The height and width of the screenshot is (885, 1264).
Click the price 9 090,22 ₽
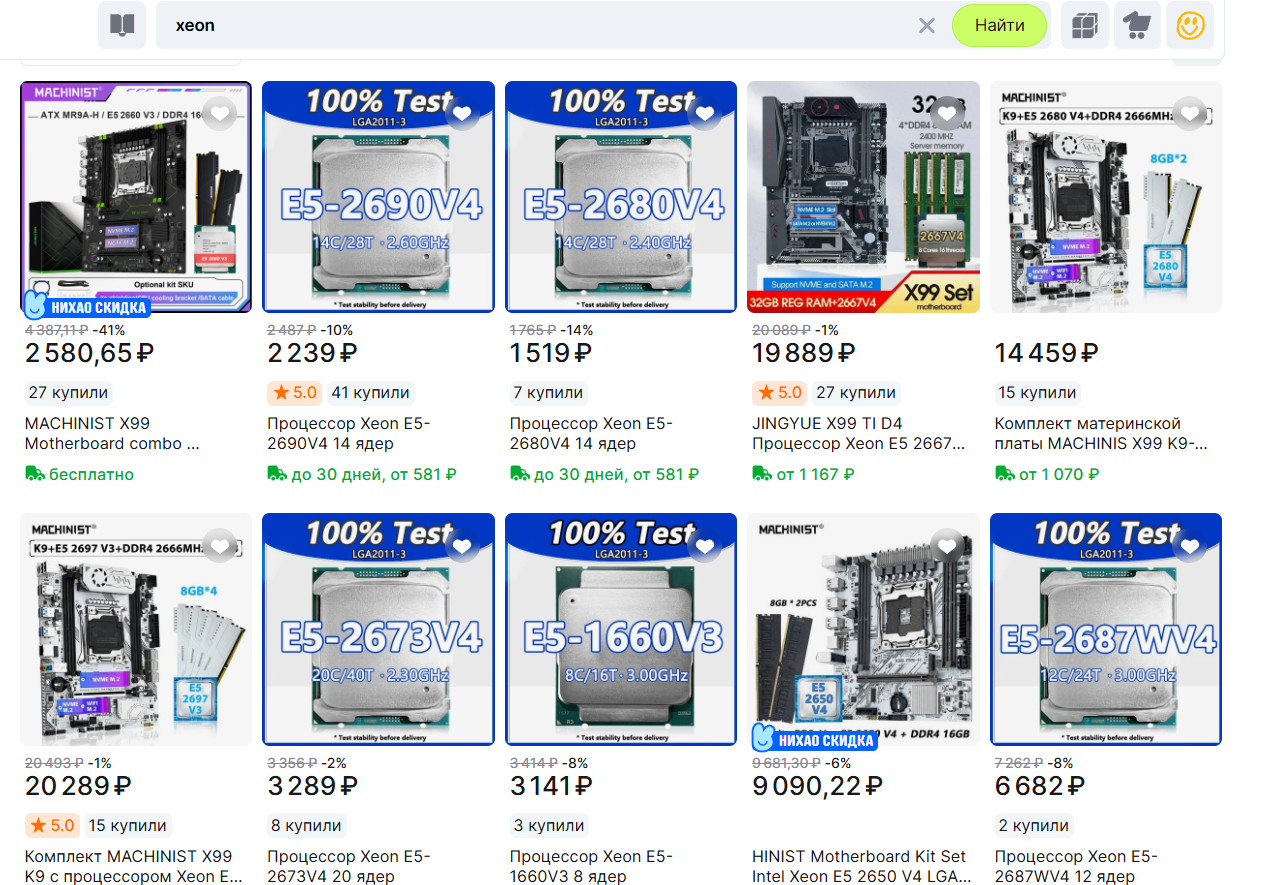coord(817,786)
